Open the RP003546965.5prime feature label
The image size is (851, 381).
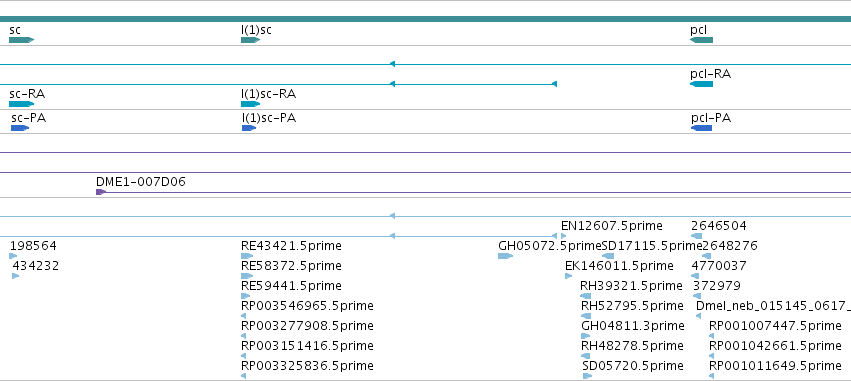(x=307, y=306)
